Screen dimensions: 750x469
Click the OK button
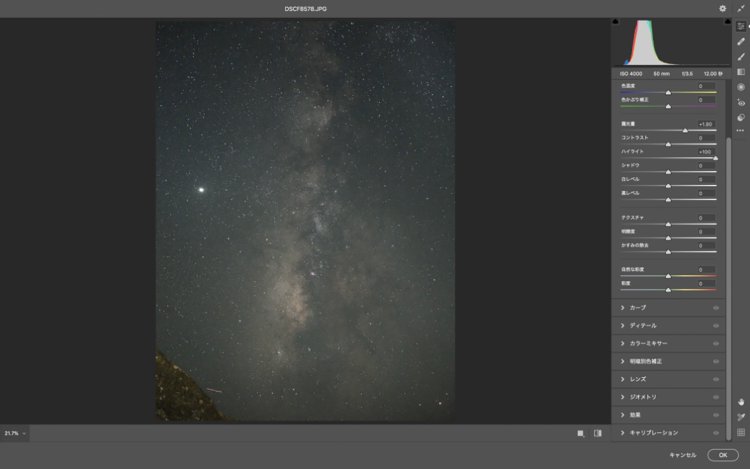pos(723,455)
